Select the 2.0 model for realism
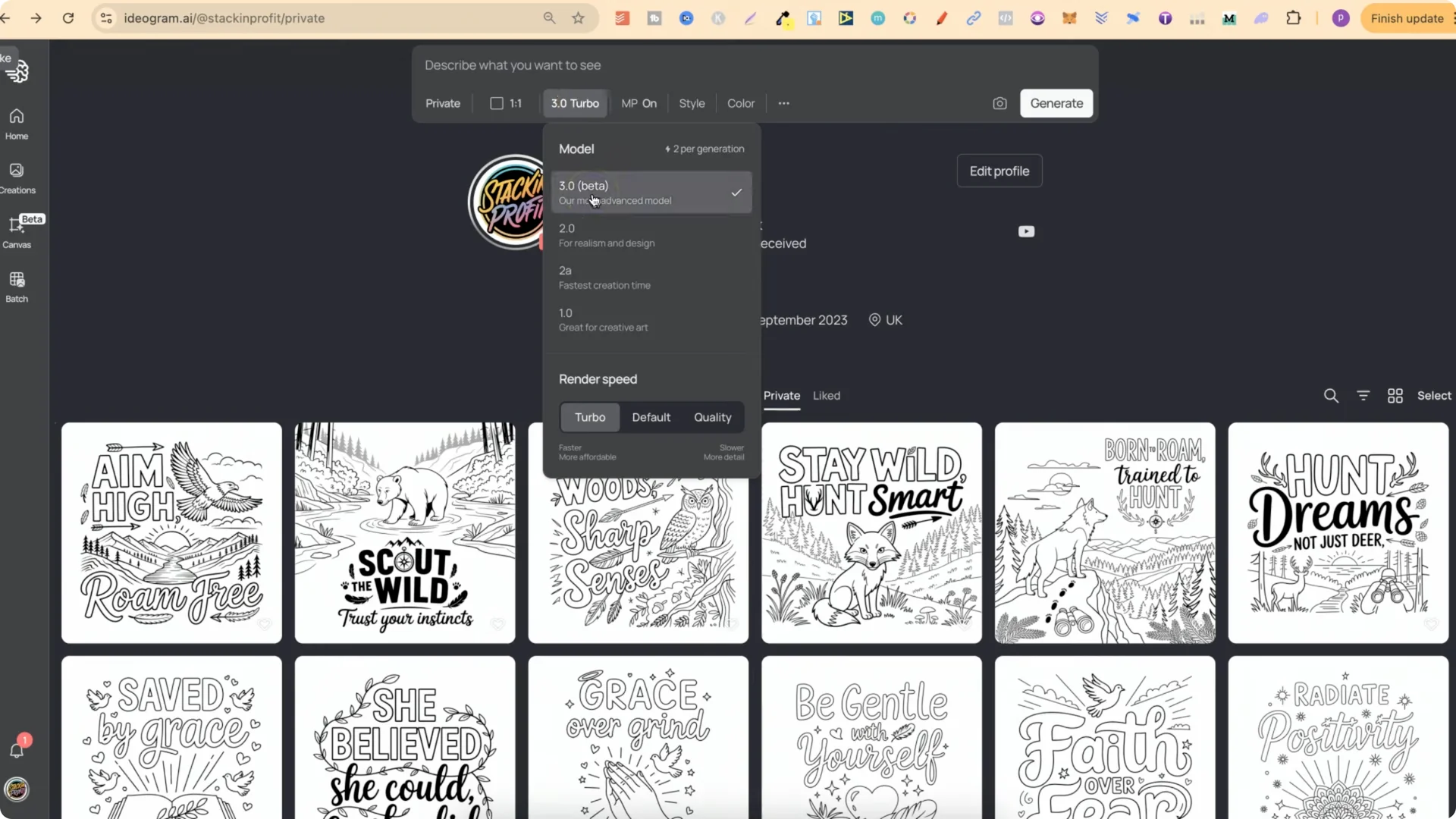This screenshot has height=819, width=1456. point(651,234)
